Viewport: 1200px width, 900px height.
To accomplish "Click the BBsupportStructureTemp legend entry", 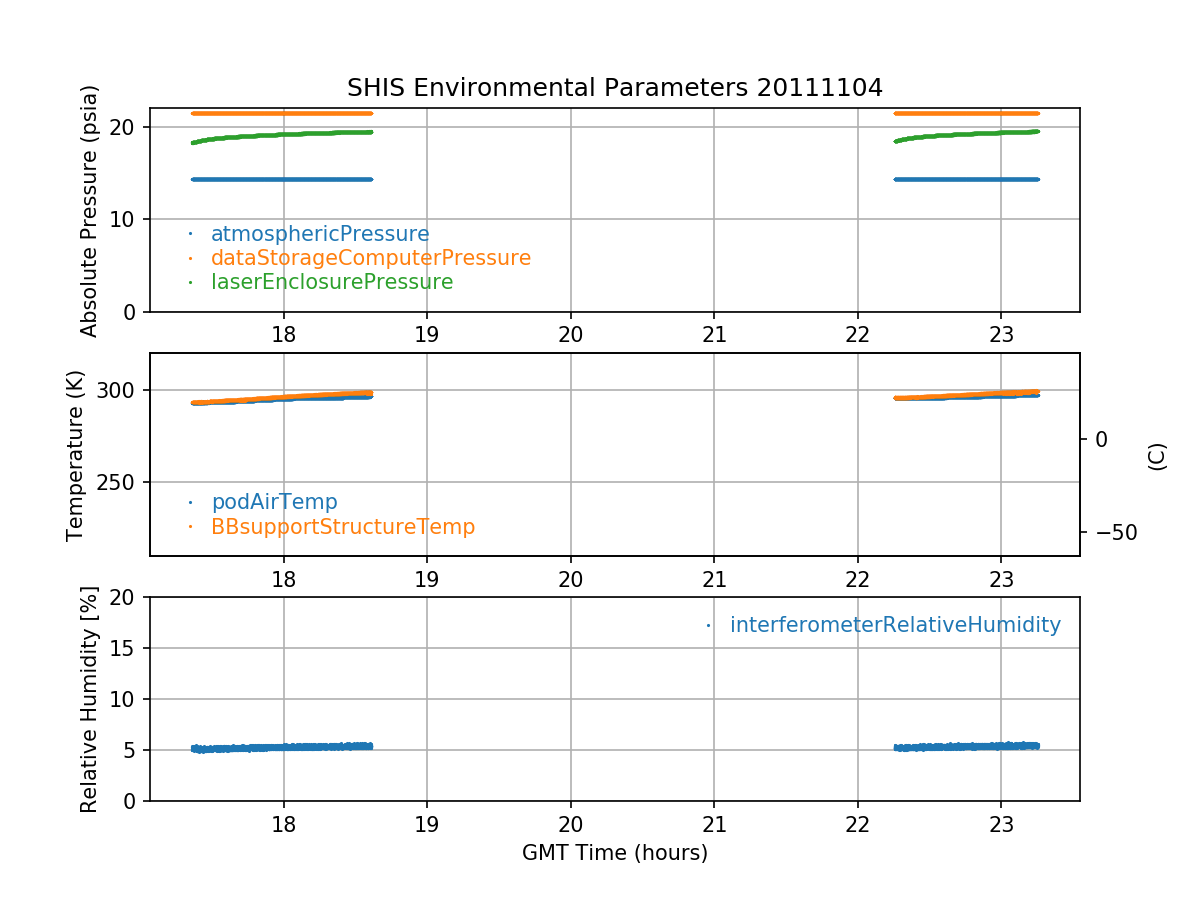I will 342,526.
